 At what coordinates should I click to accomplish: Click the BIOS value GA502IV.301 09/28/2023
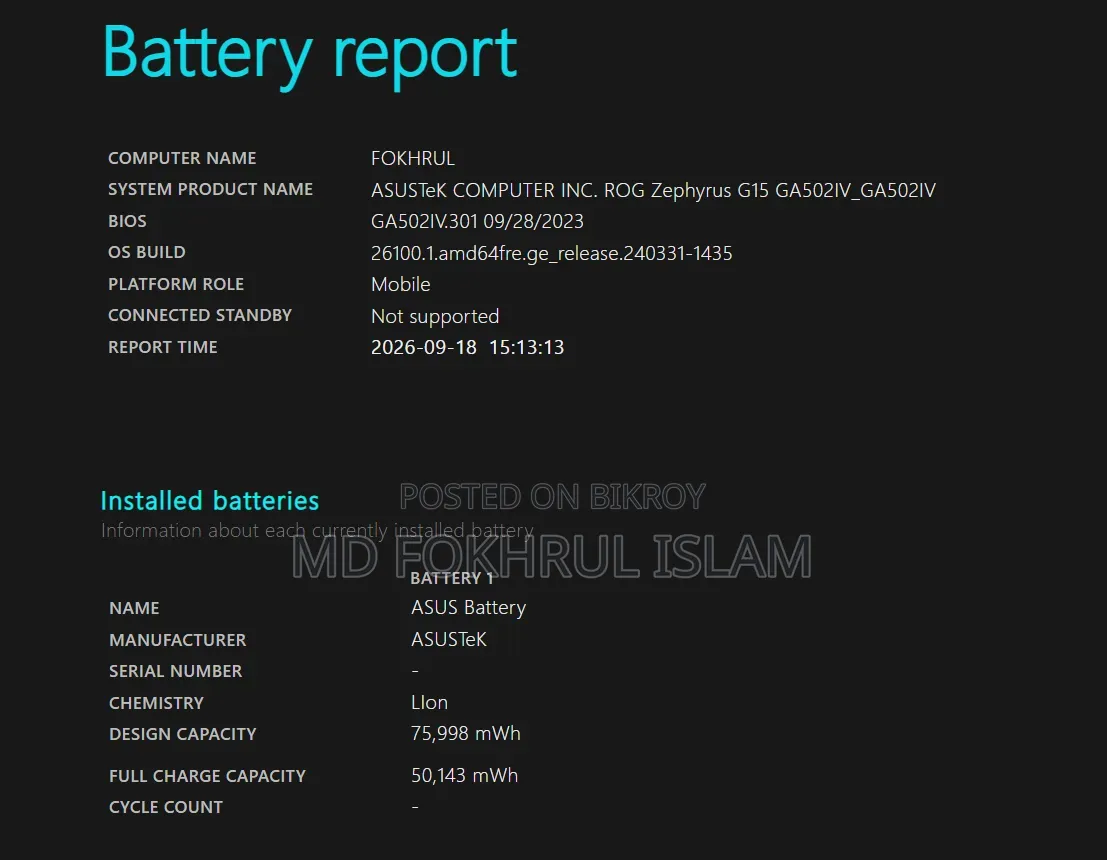point(477,222)
